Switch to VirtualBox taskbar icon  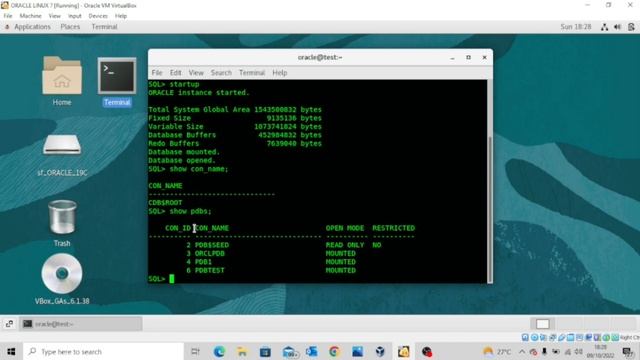pos(380,351)
